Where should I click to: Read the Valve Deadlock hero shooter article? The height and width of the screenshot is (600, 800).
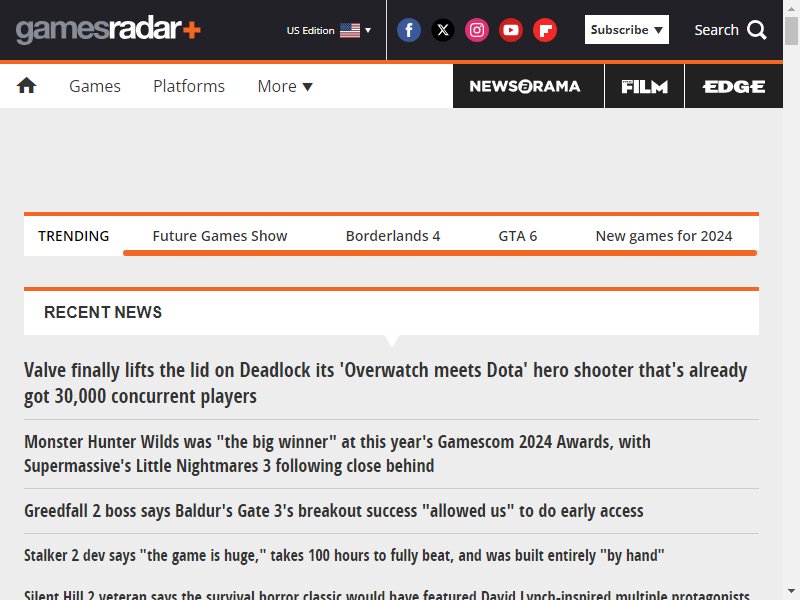coord(386,383)
